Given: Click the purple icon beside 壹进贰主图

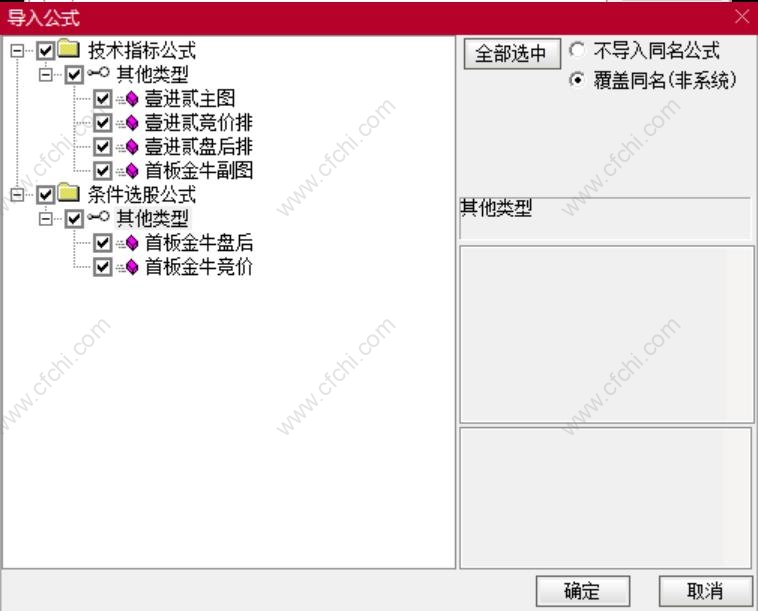Looking at the screenshot, I should [x=128, y=99].
